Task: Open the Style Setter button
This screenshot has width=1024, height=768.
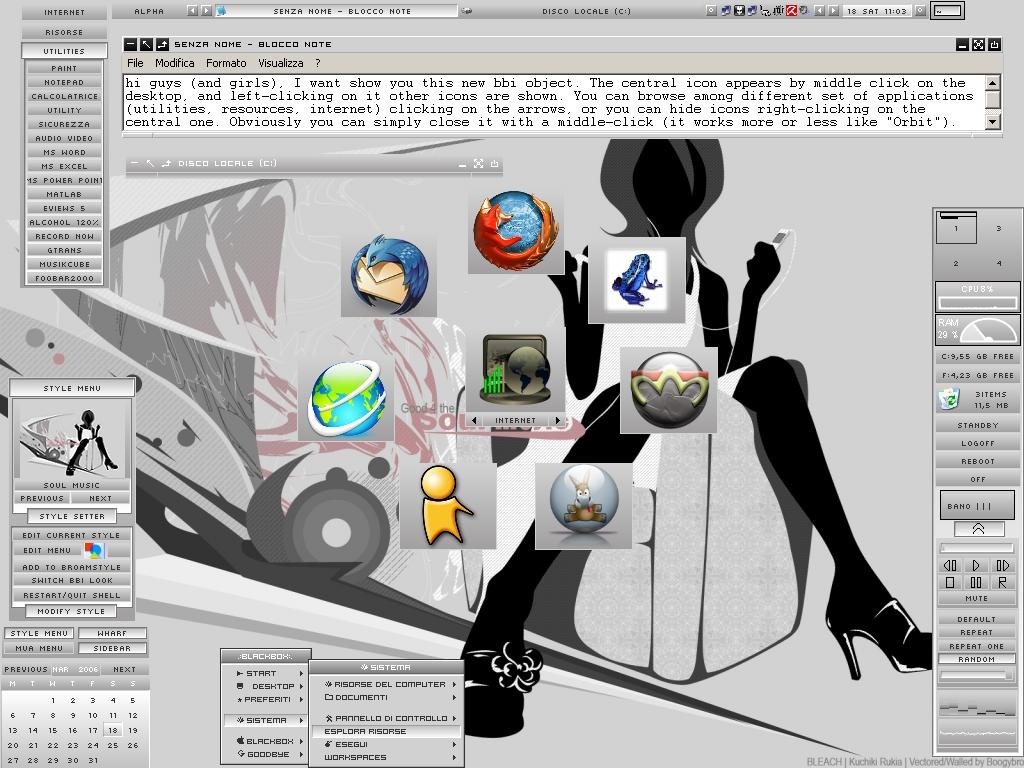Action: pos(72,516)
